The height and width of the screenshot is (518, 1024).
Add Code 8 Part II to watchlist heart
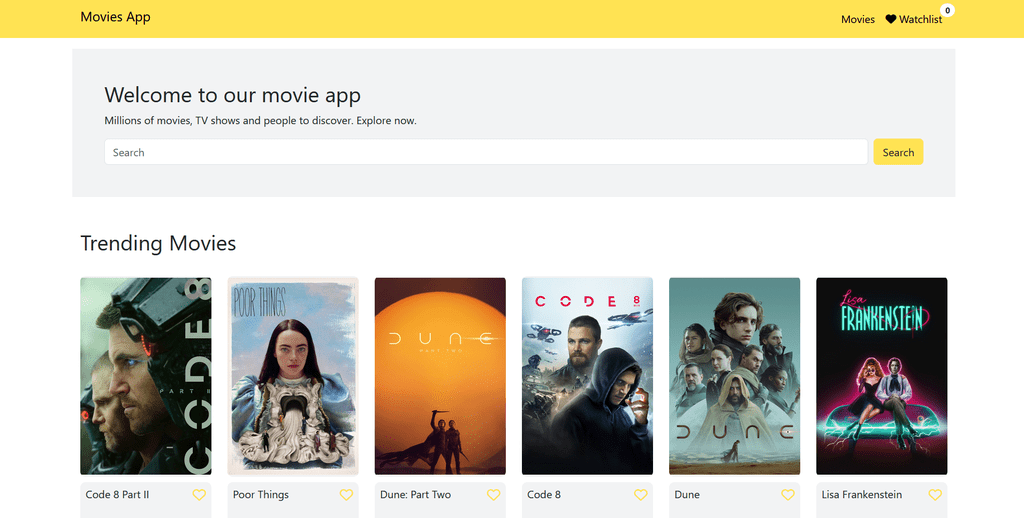point(199,495)
